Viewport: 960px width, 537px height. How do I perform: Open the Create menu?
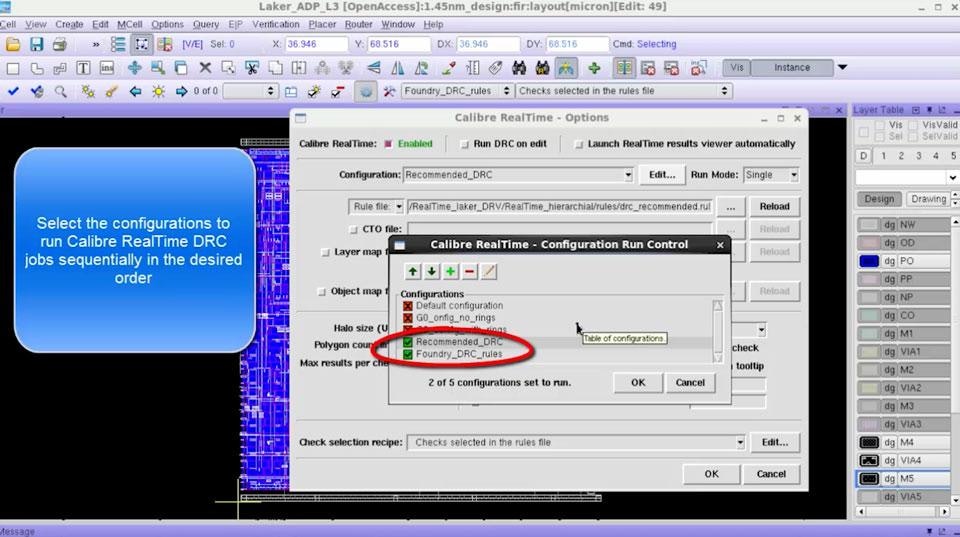[69, 24]
